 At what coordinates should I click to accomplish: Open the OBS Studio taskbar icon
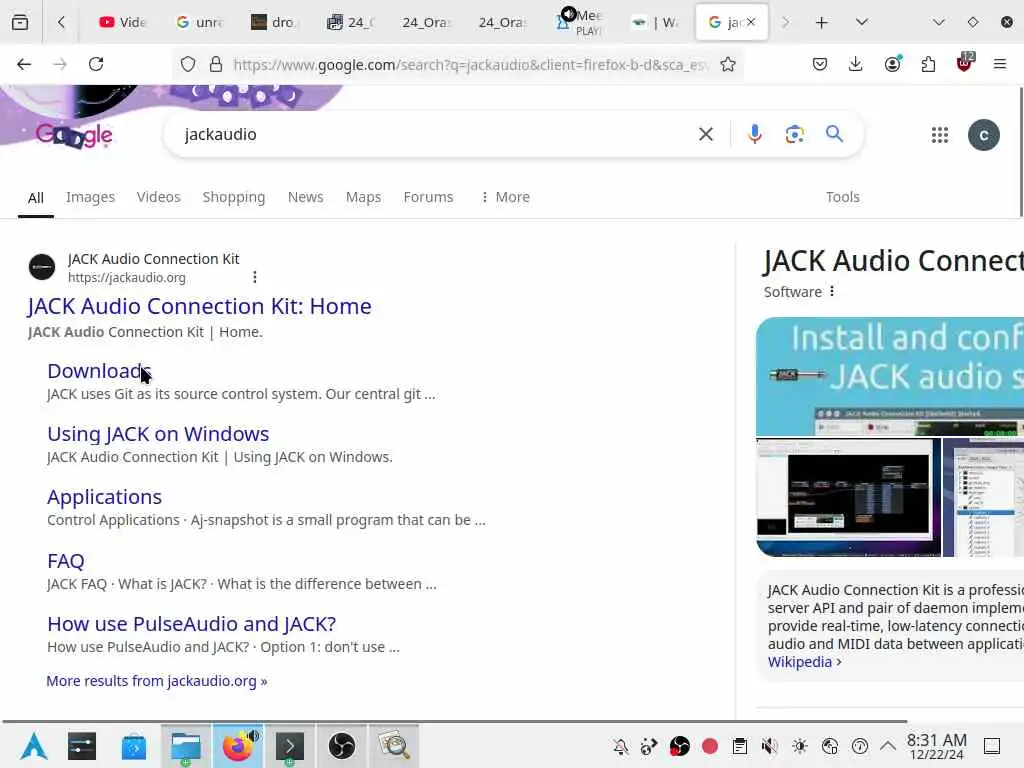tap(342, 746)
